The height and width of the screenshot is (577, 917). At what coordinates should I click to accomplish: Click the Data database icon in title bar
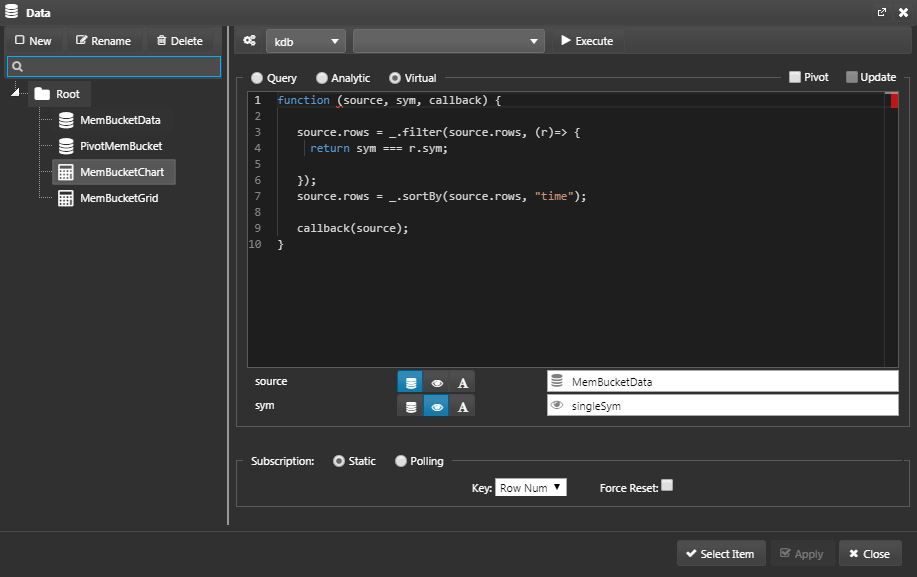click(11, 11)
